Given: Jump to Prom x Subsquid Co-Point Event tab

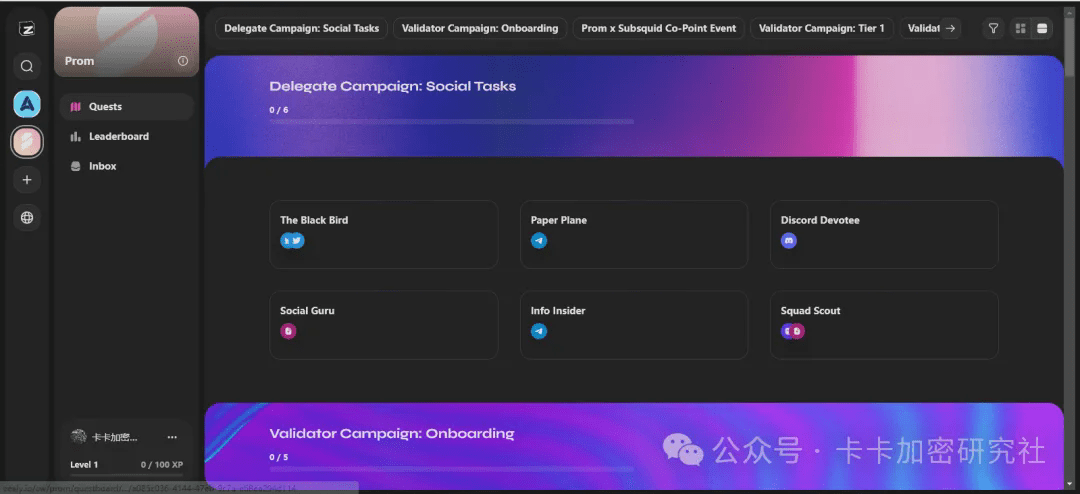Looking at the screenshot, I should [x=658, y=28].
